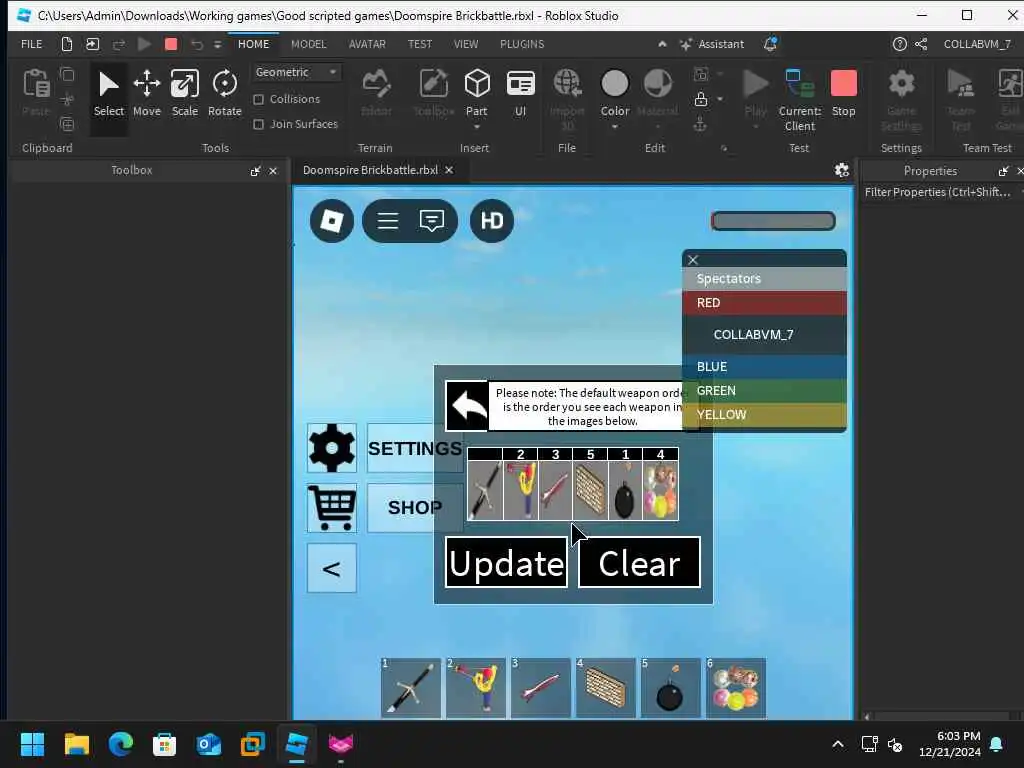The height and width of the screenshot is (768, 1024).
Task: Select the GREEN team row
Action: click(x=764, y=391)
